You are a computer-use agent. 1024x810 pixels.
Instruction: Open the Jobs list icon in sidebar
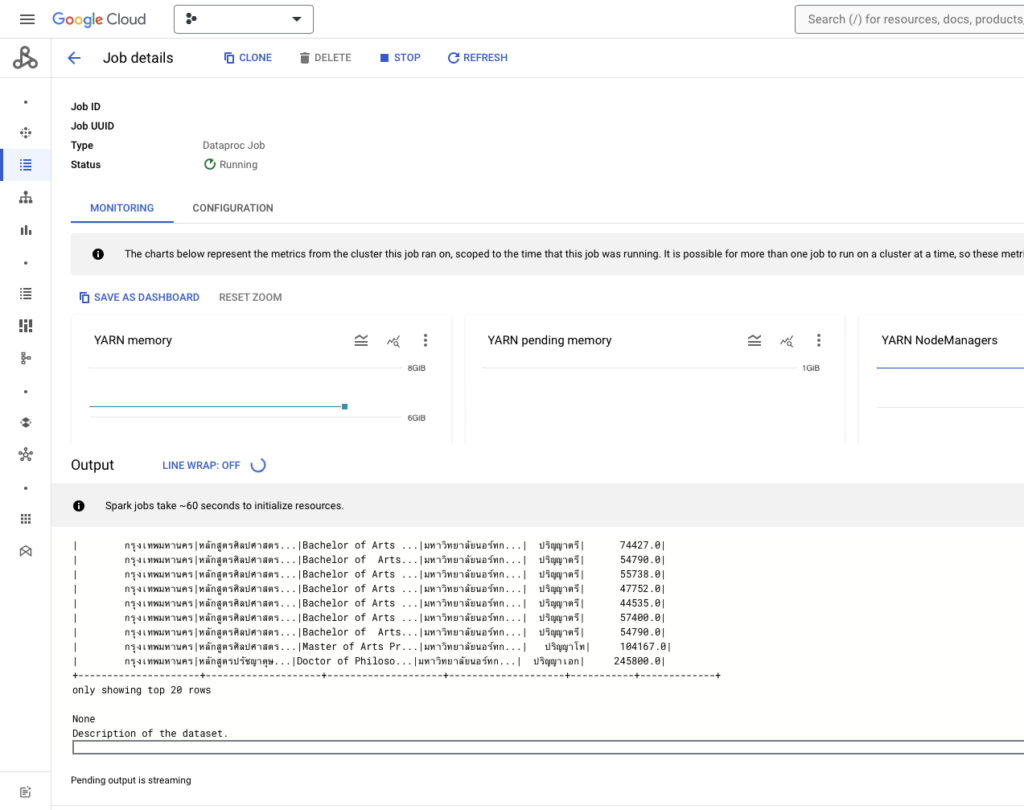click(x=26, y=165)
